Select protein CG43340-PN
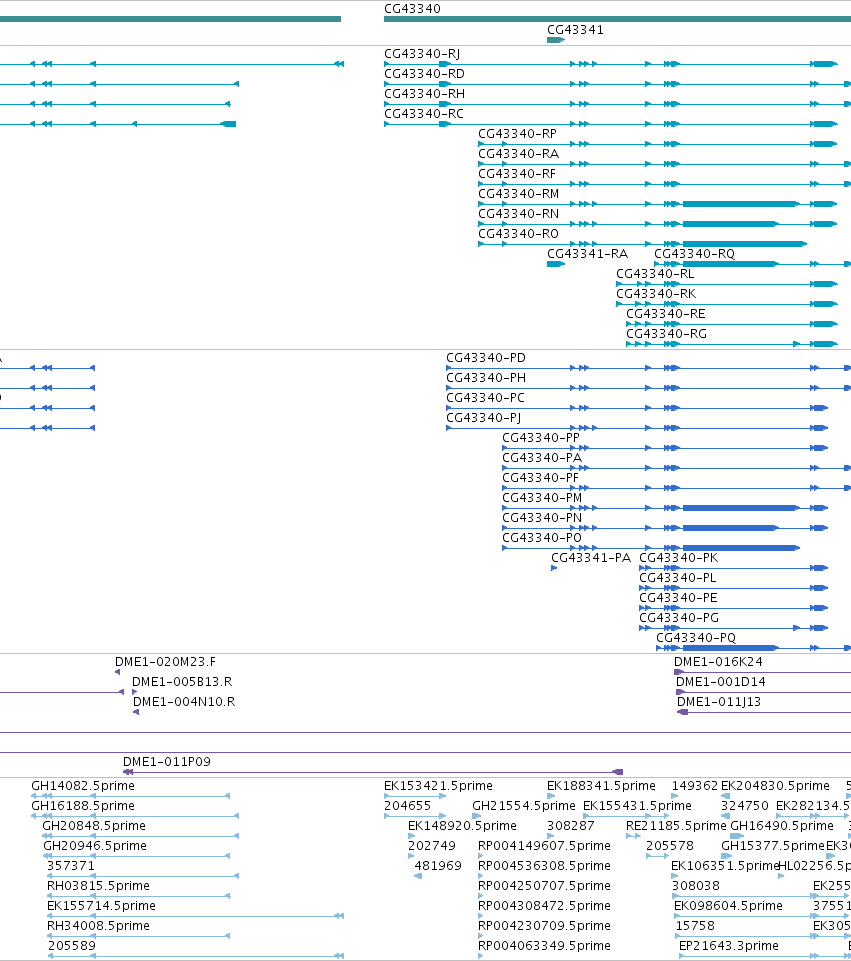 542,518
